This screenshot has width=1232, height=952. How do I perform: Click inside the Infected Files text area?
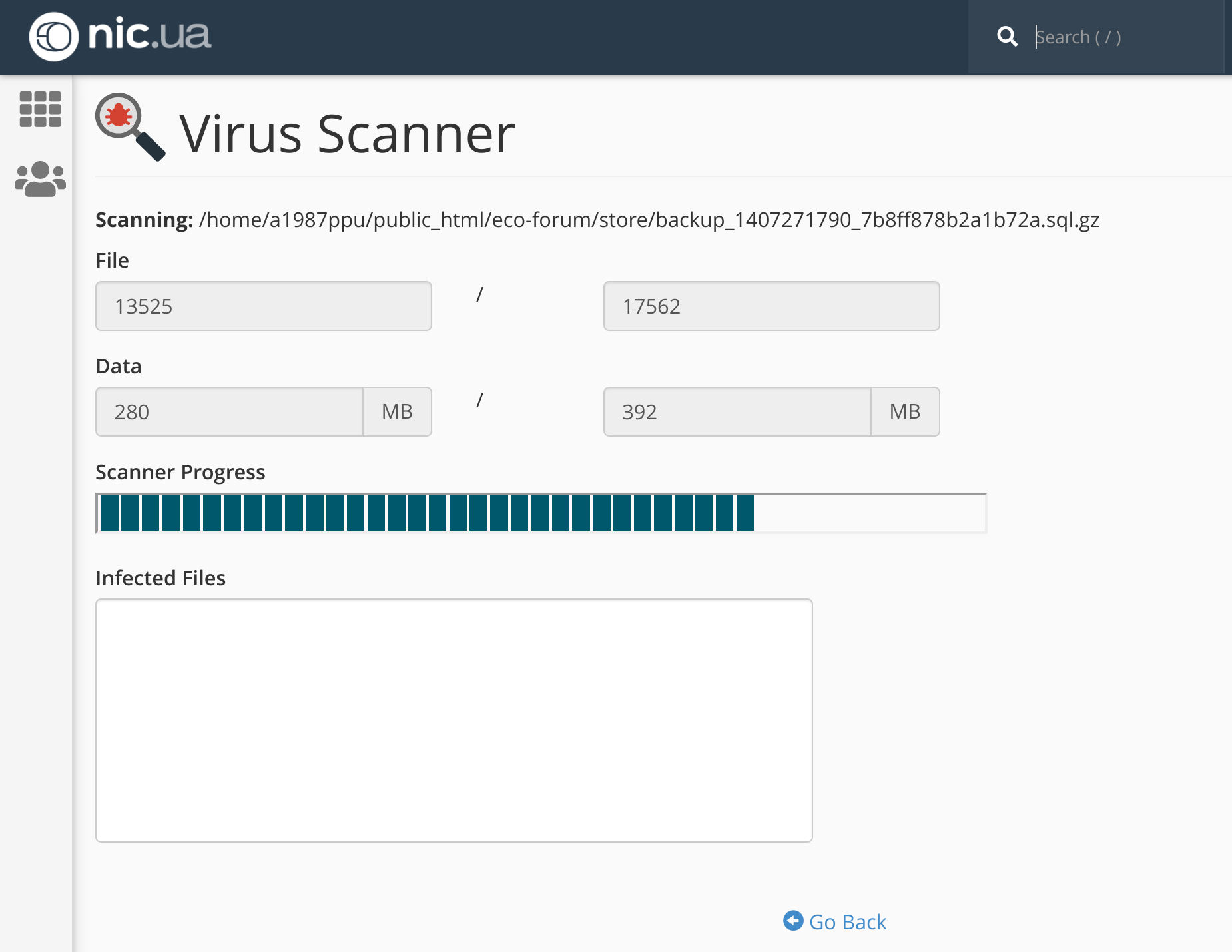454,720
